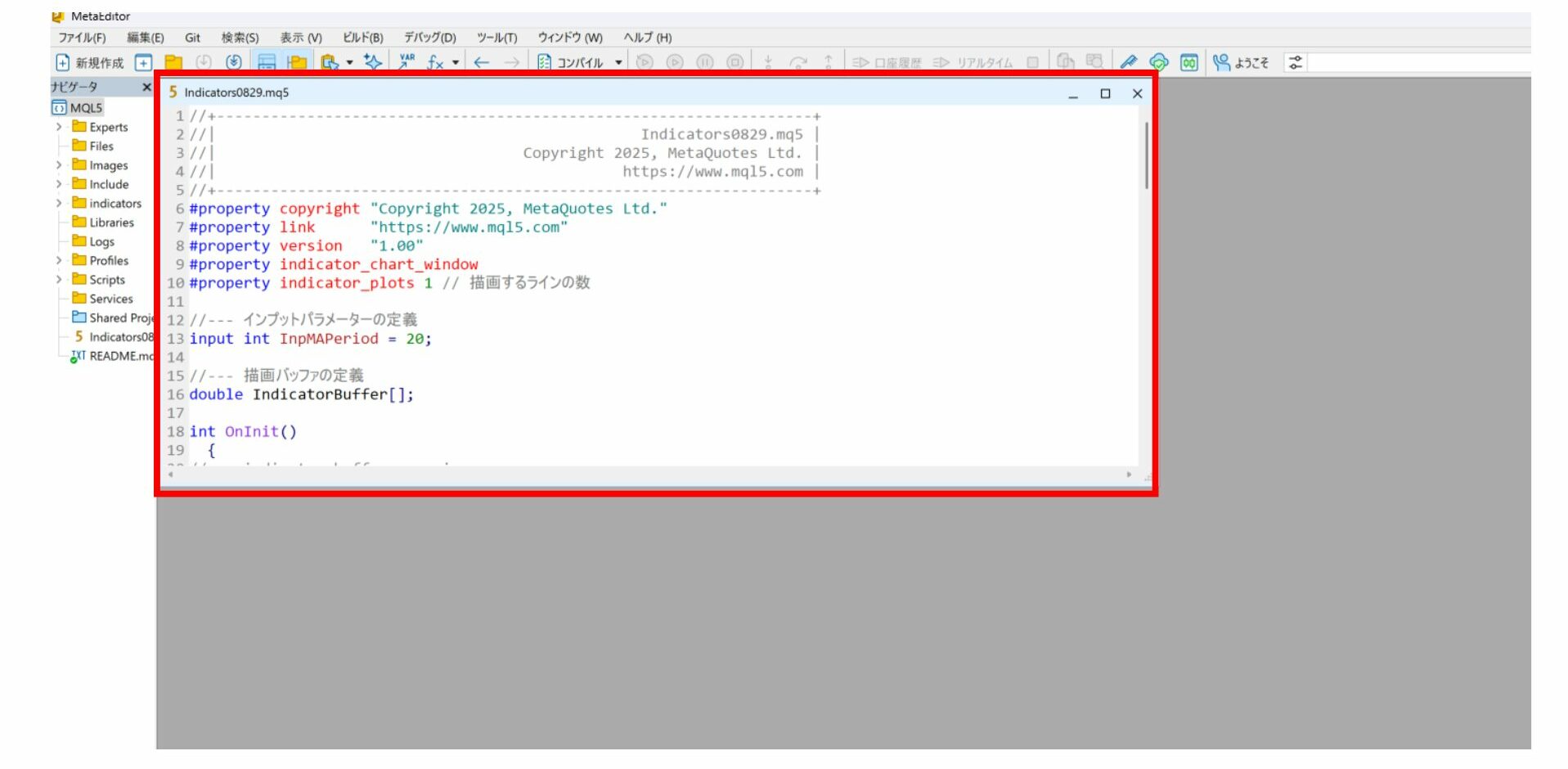Viewport: 1568px width, 769px height.
Task: Open the デバッグ(D) menu
Action: pos(429,38)
